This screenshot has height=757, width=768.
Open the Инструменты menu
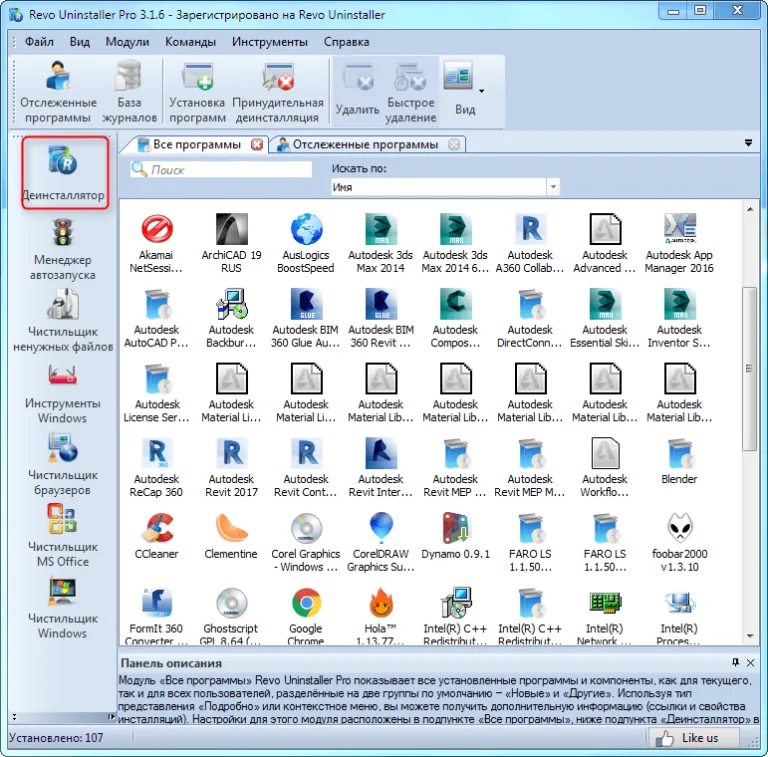(x=270, y=42)
